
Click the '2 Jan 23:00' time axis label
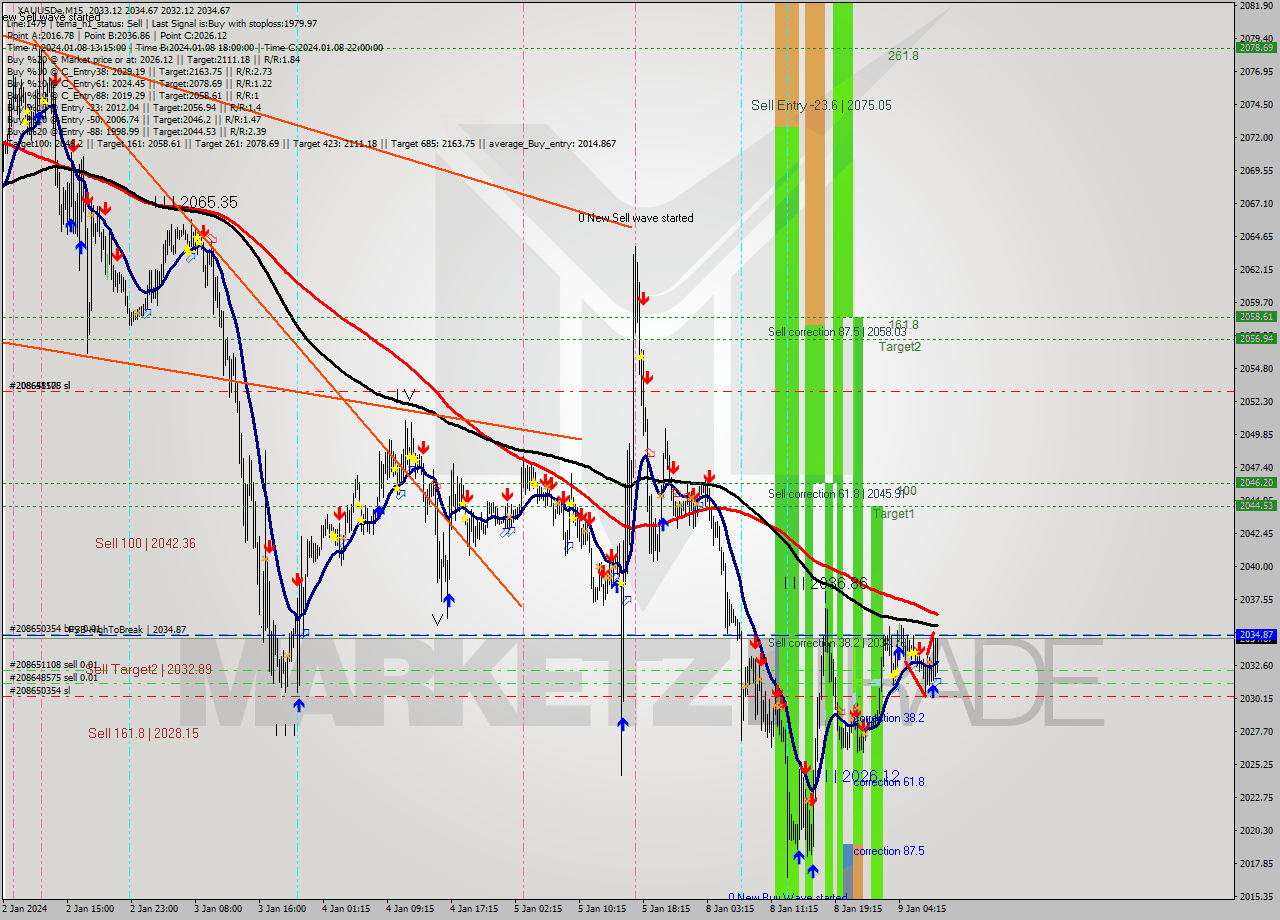154,909
